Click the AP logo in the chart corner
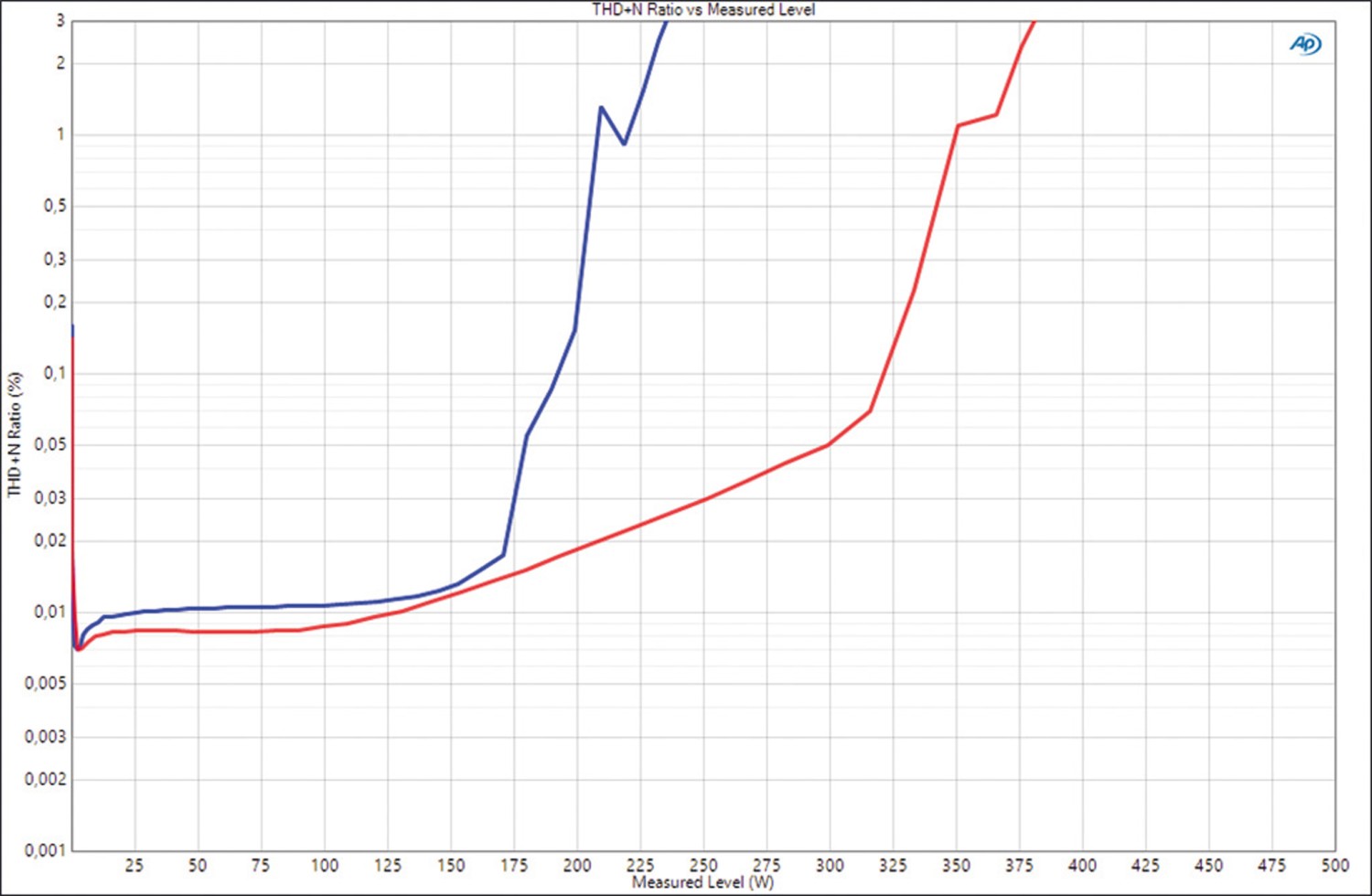This screenshot has width=1372, height=896. pos(1305,44)
